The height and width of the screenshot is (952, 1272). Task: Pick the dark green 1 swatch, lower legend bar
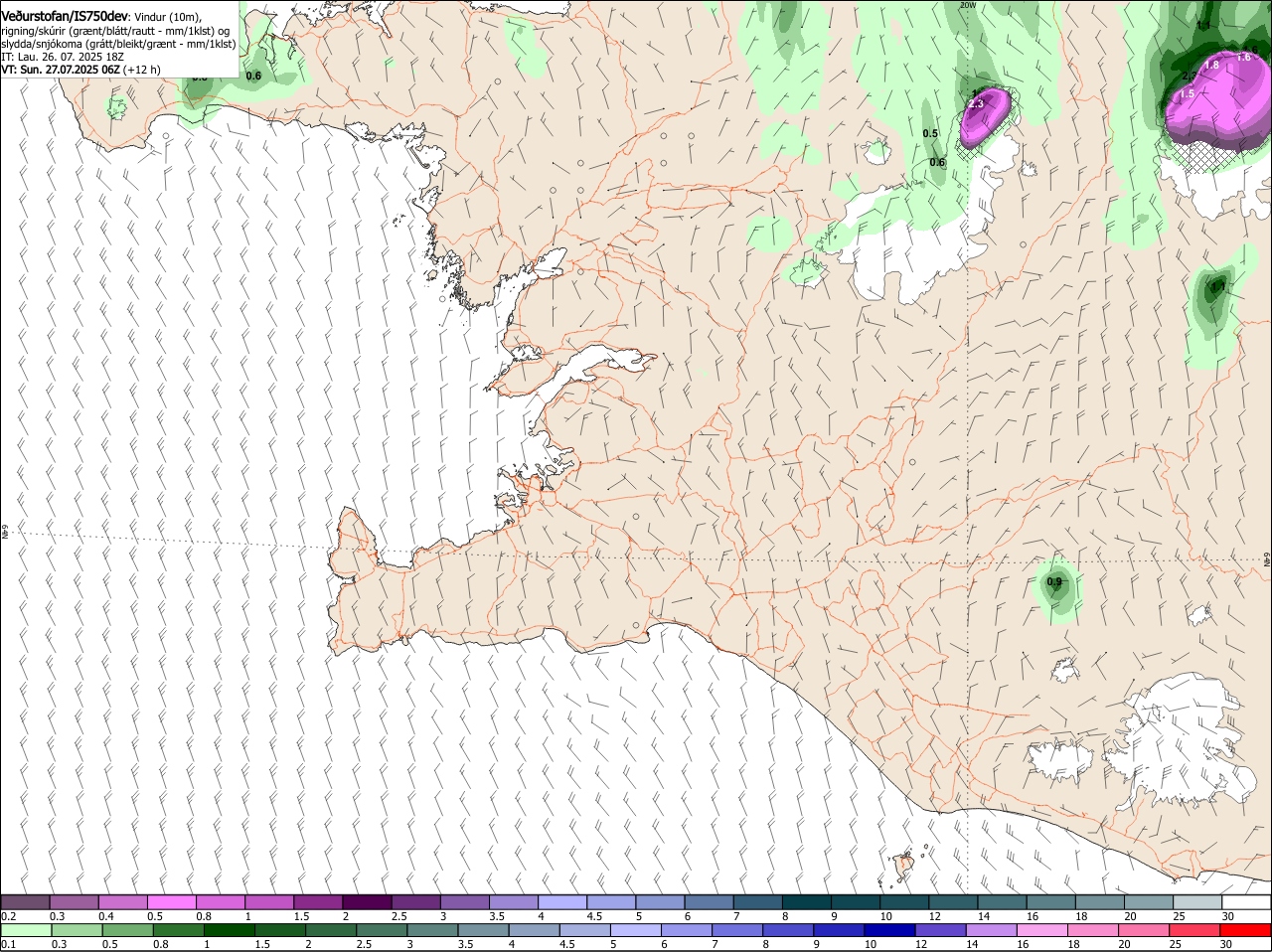tap(229, 930)
